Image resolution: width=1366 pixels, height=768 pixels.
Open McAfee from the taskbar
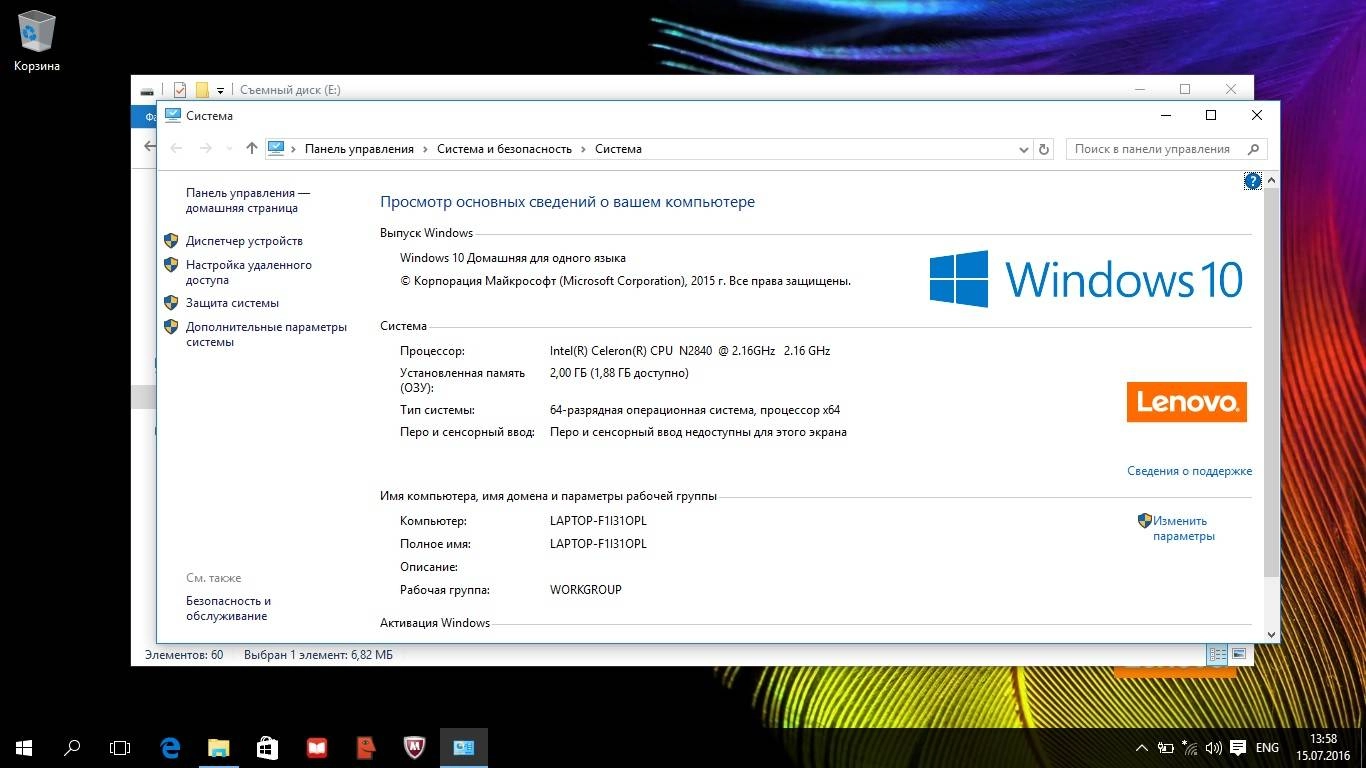(414, 747)
